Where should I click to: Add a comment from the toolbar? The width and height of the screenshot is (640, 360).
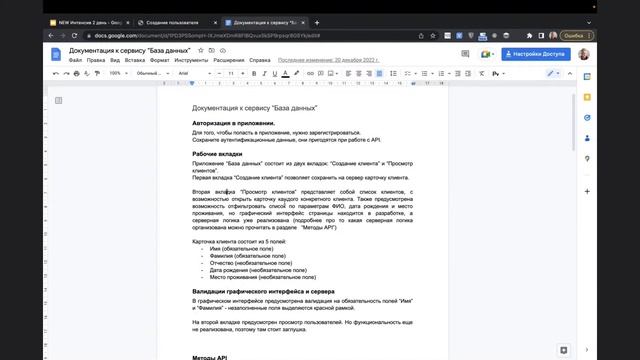[320, 73]
